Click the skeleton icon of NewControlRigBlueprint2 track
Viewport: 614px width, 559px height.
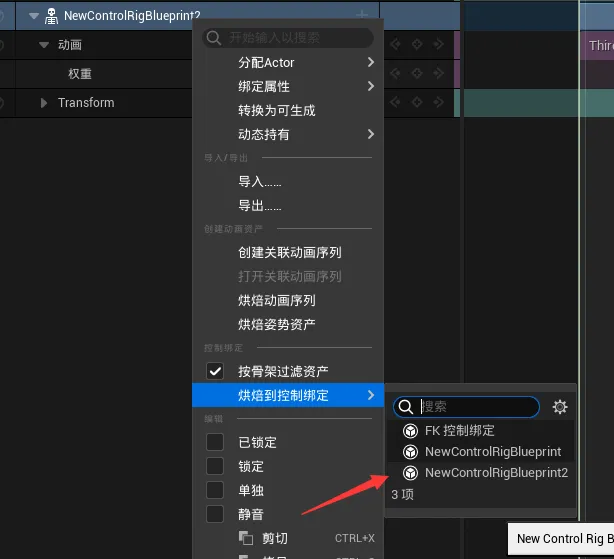click(x=52, y=16)
